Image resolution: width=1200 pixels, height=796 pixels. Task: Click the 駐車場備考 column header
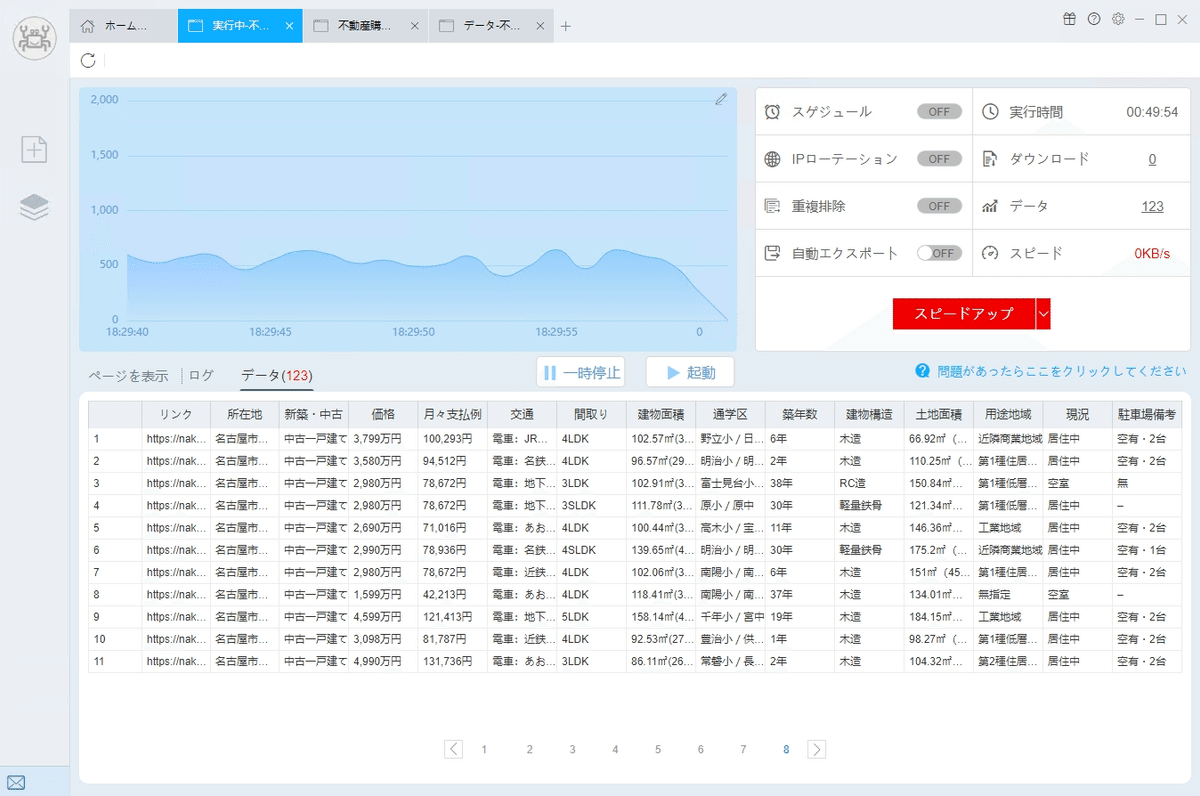(x=1146, y=414)
